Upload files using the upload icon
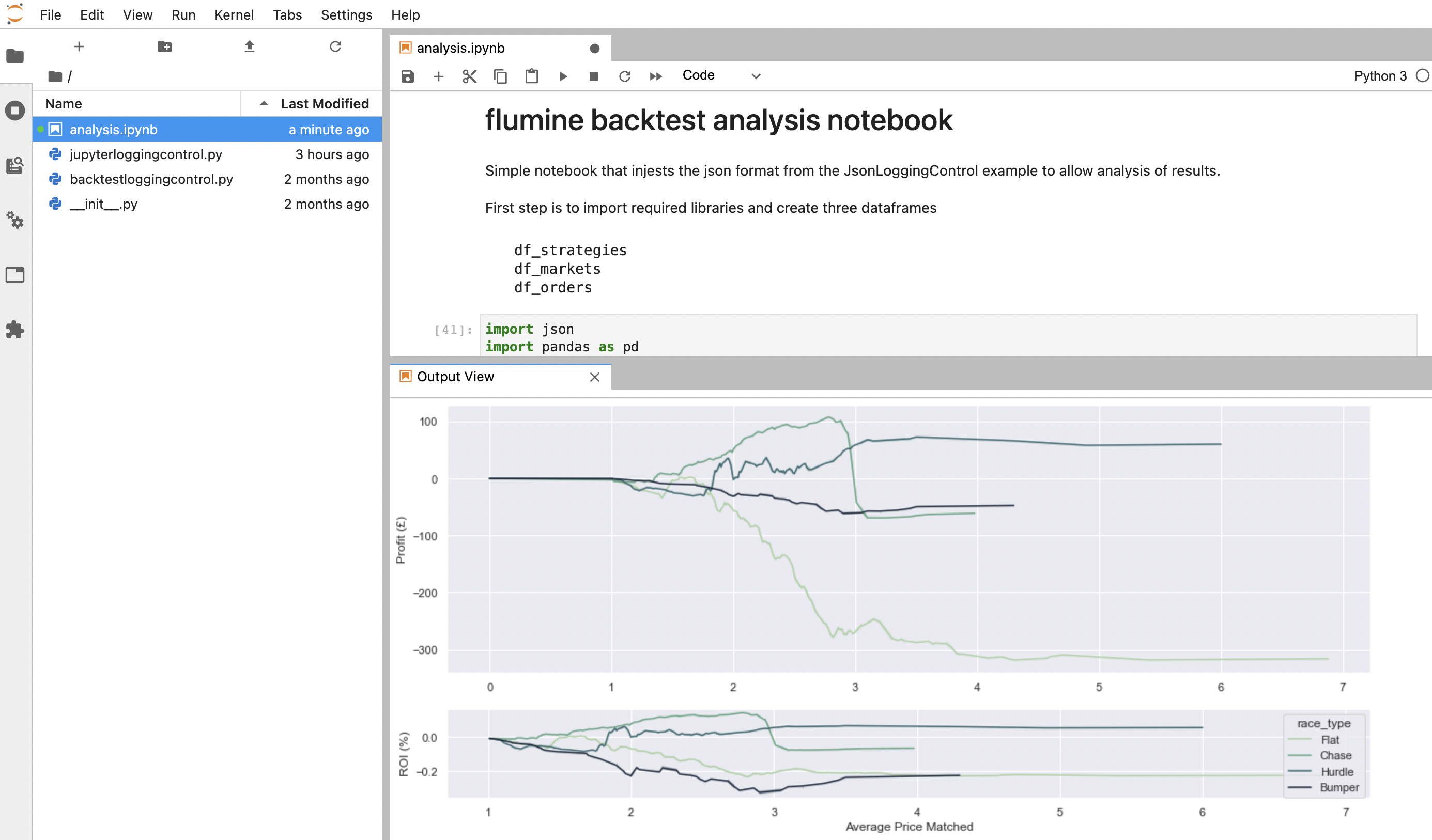 click(249, 46)
